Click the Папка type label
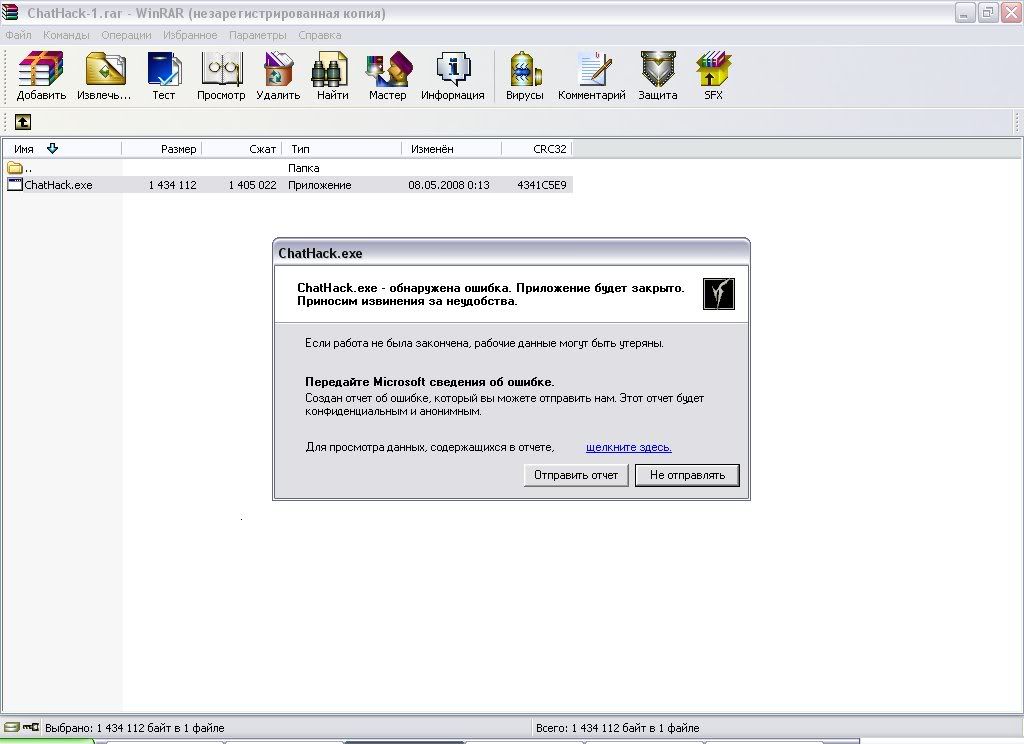 tap(304, 169)
